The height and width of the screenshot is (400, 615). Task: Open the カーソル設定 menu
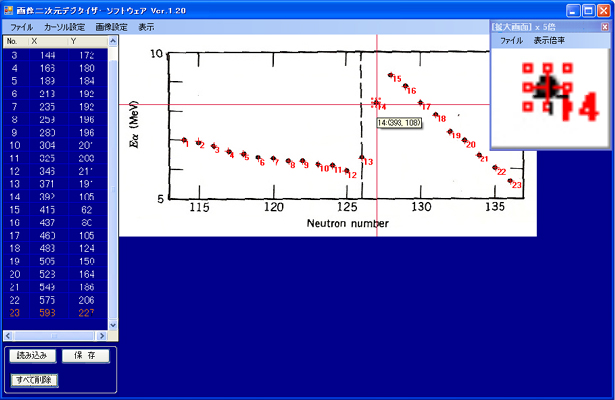coord(64,27)
